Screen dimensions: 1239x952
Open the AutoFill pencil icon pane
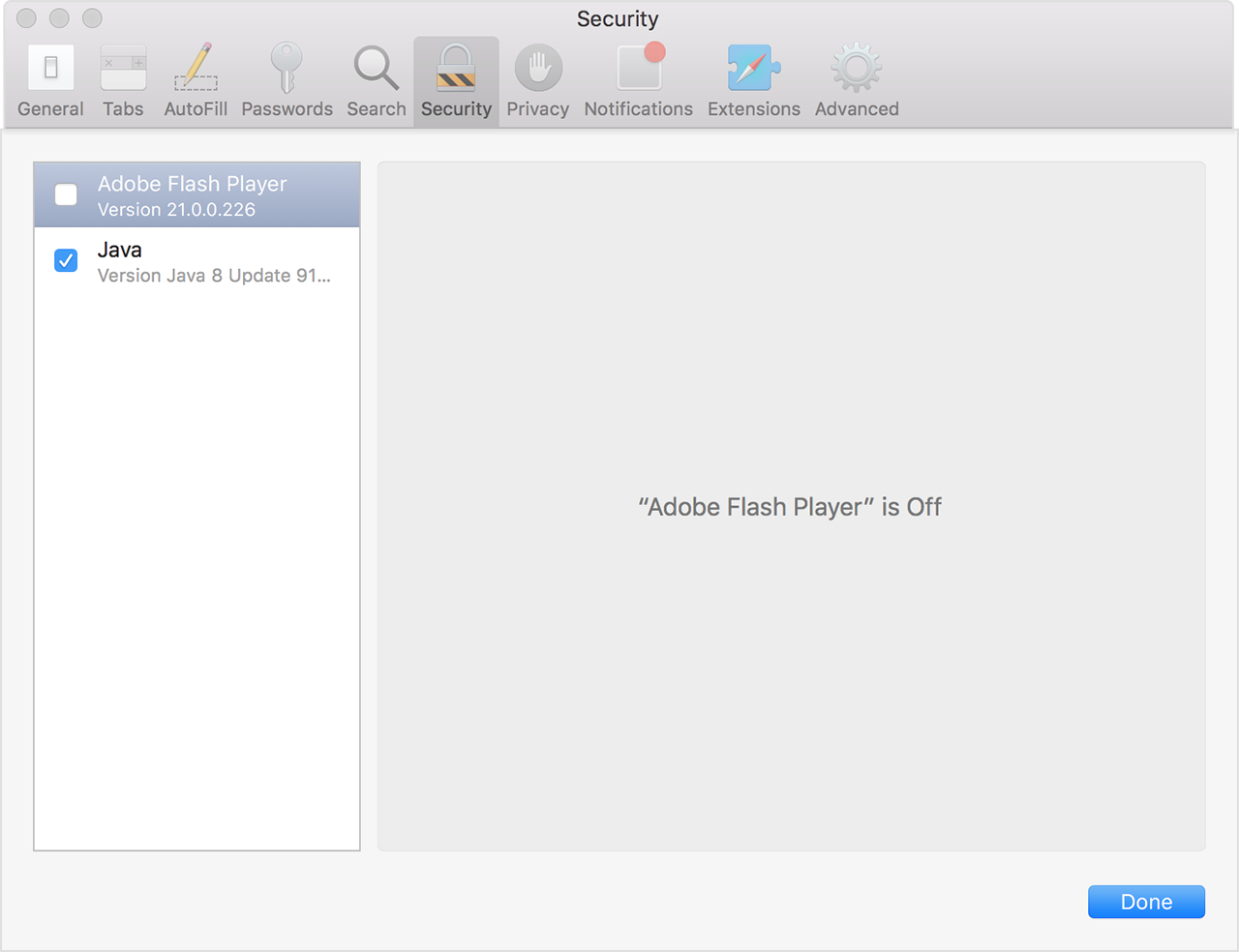point(196,82)
